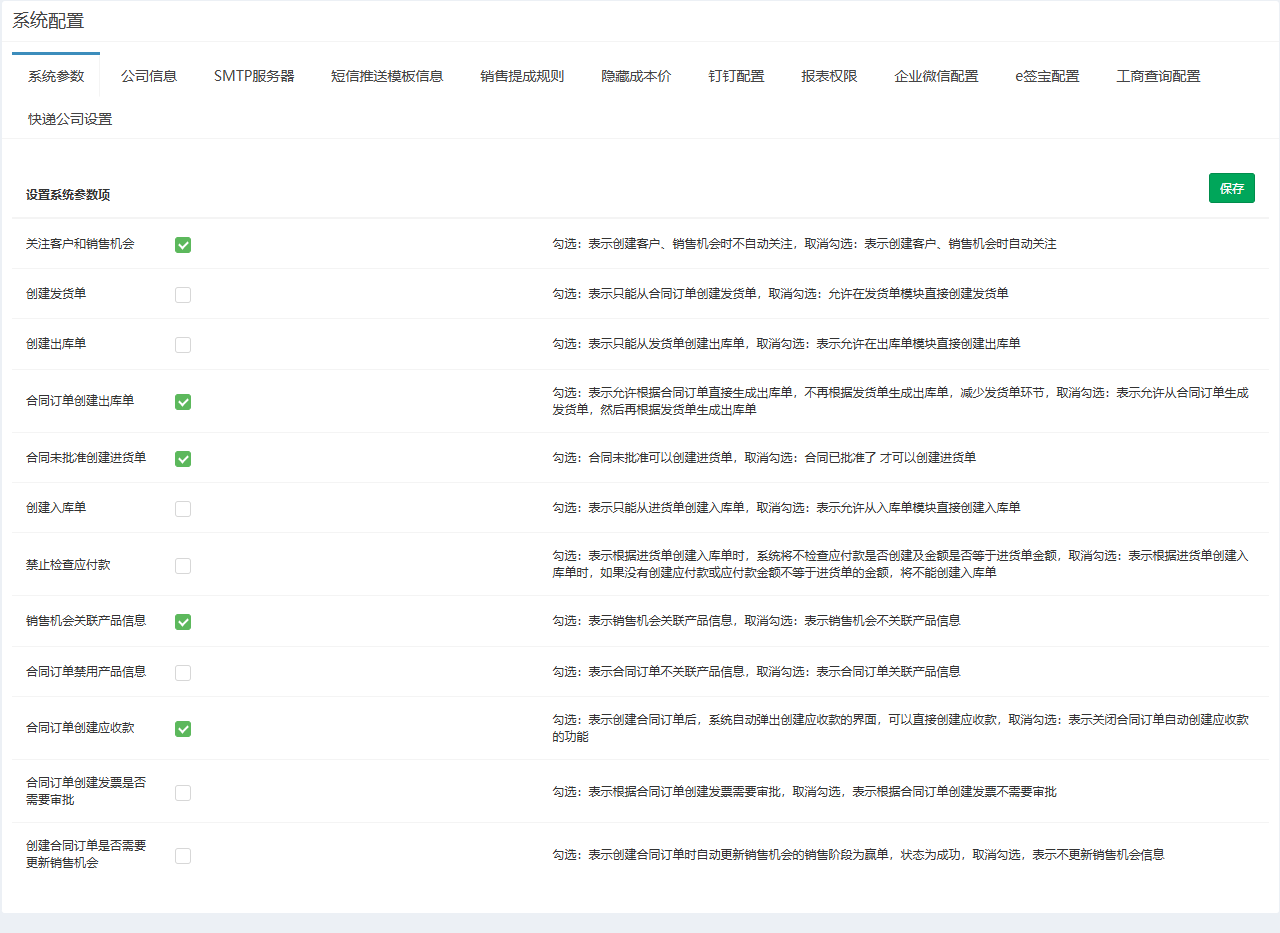The image size is (1280, 933).
Task: Enable 合同订单创建发票是否需要审批 checkbox
Action: coord(183,793)
